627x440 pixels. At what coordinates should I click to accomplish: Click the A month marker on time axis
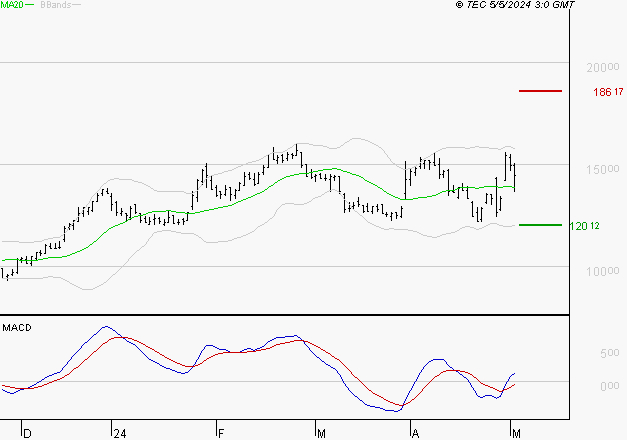click(x=415, y=434)
